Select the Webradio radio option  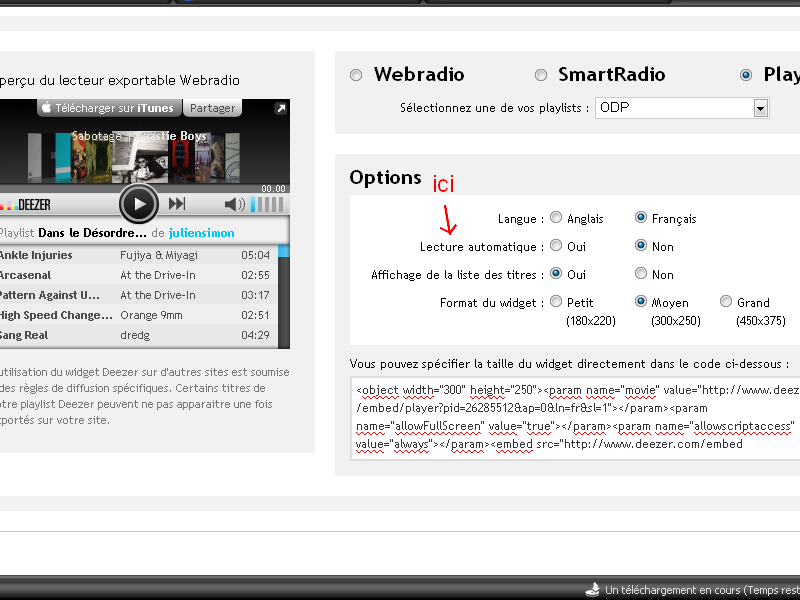(x=356, y=76)
